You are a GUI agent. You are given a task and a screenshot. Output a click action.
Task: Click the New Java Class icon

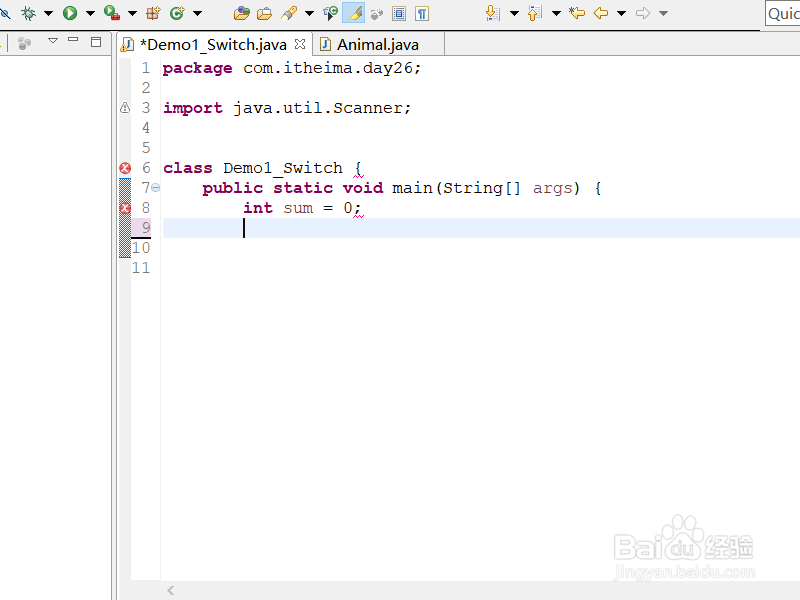tap(177, 13)
